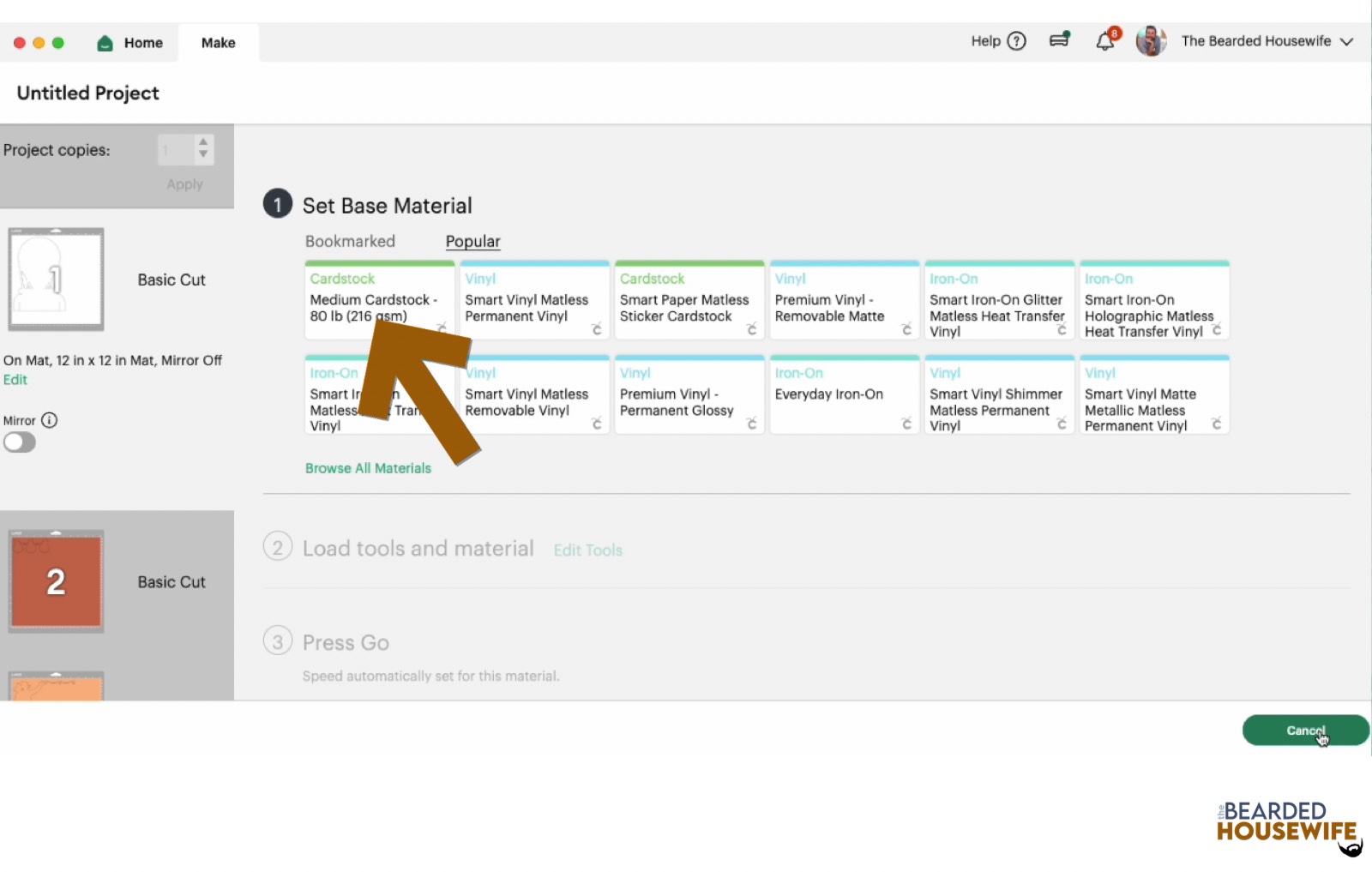
Task: Click the Cricut logo on Everyday Iron-On card
Action: [907, 424]
